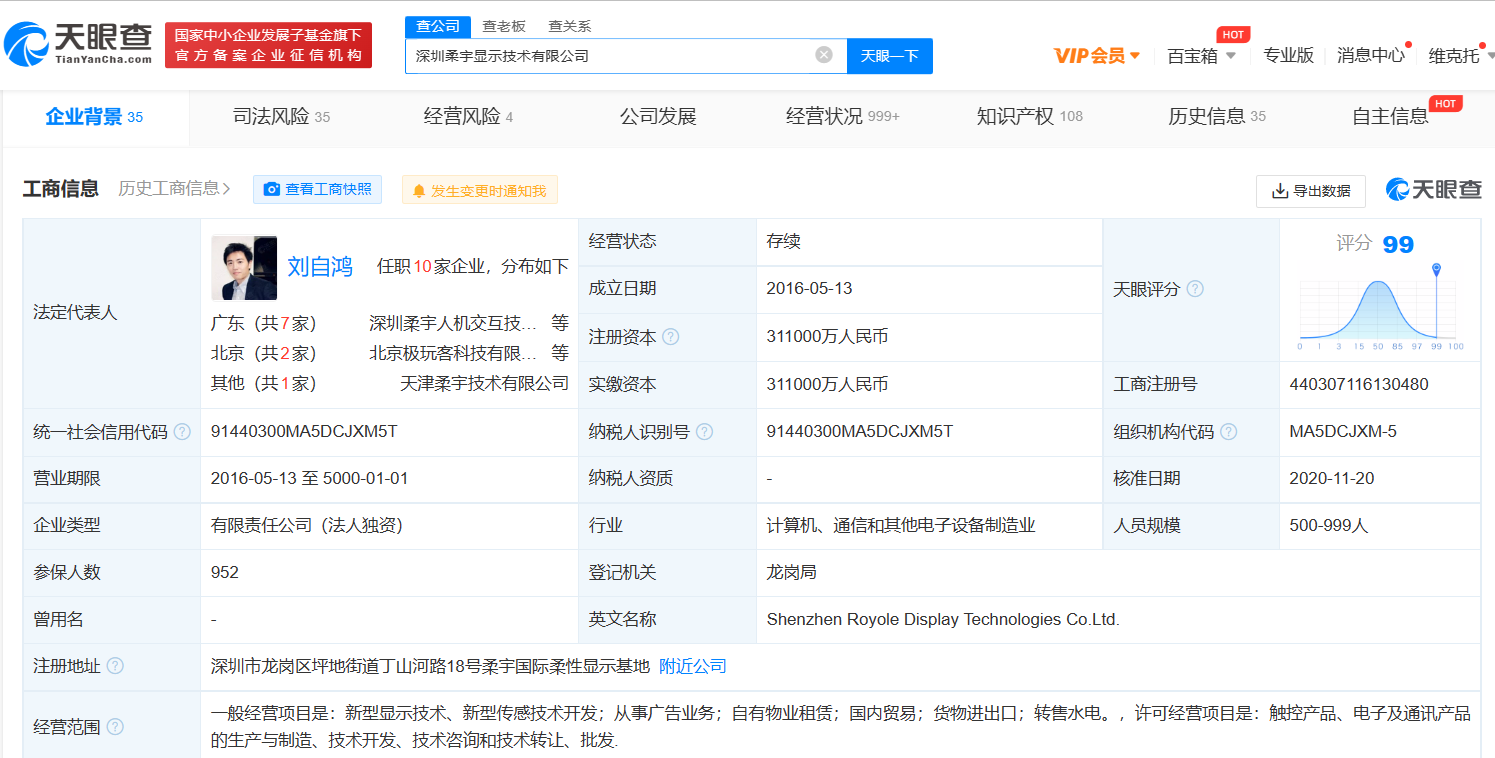The image size is (1495, 758).
Task: Select the 查老板 search tab
Action: (x=504, y=26)
